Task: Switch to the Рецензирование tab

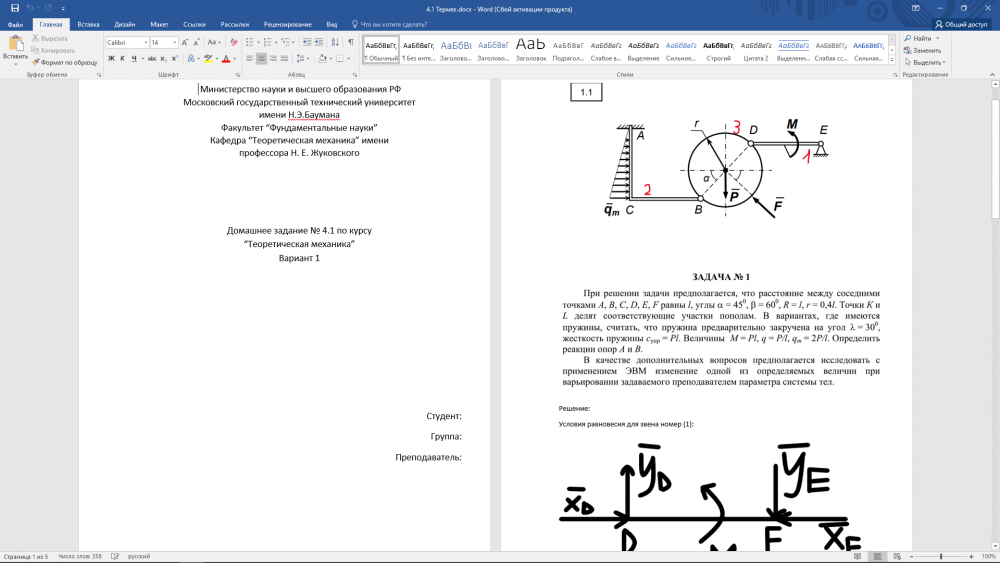Action: (x=289, y=23)
